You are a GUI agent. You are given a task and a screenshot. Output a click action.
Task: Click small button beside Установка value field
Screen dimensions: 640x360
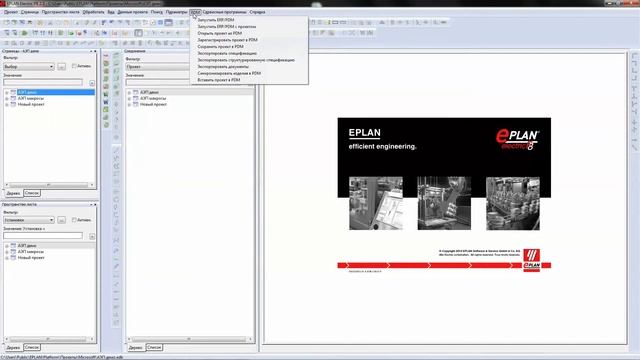[92, 236]
